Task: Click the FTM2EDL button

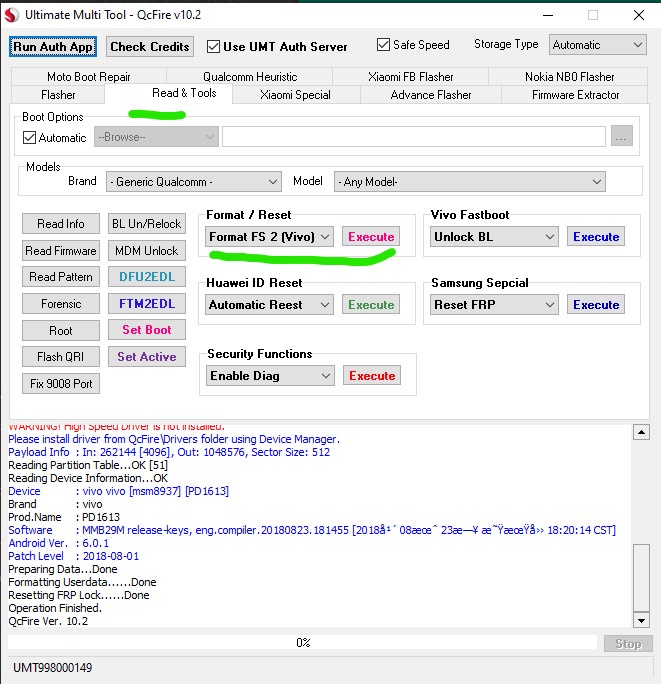Action: point(147,304)
